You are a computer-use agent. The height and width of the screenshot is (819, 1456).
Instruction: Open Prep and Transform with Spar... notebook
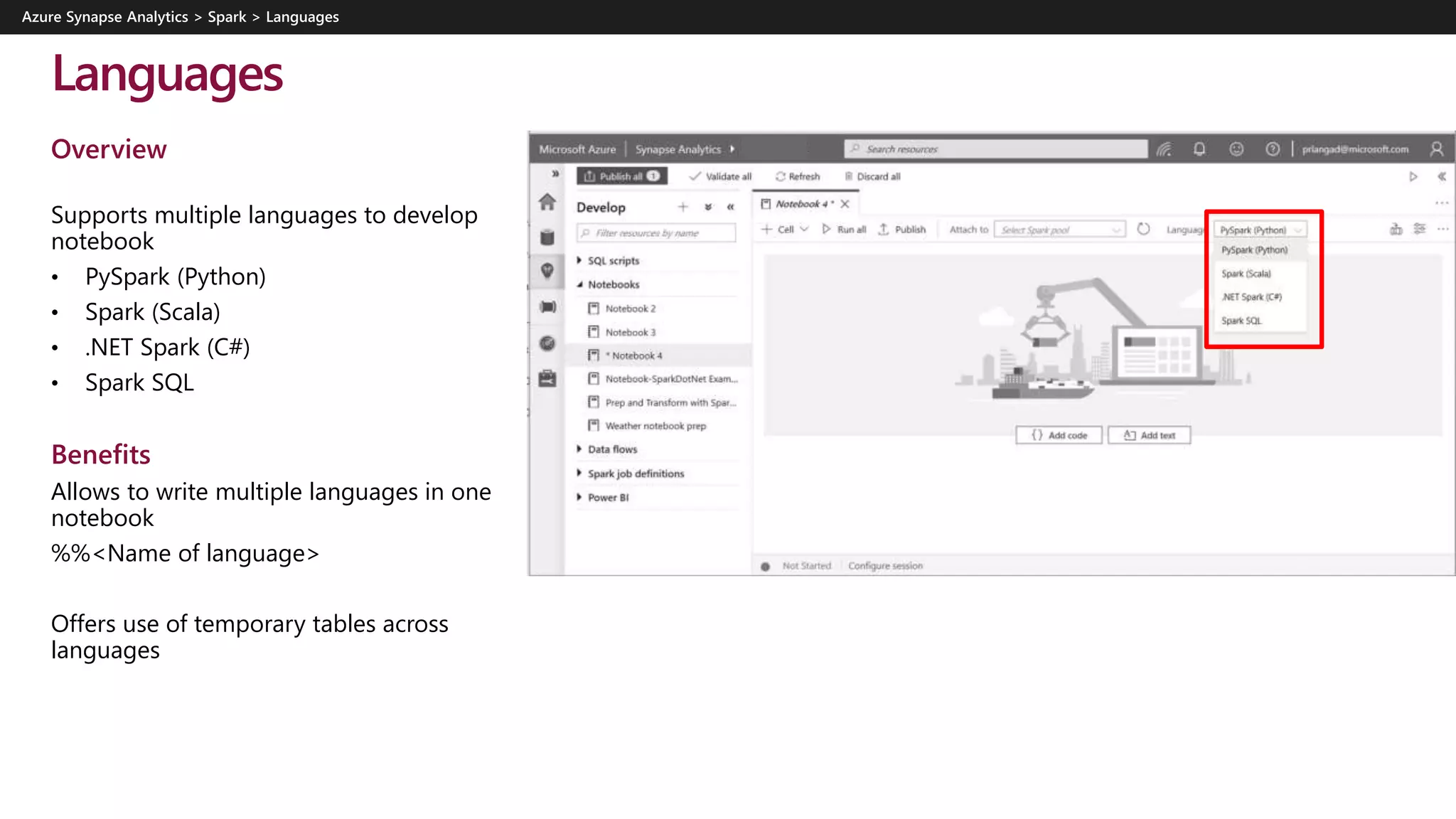(670, 402)
